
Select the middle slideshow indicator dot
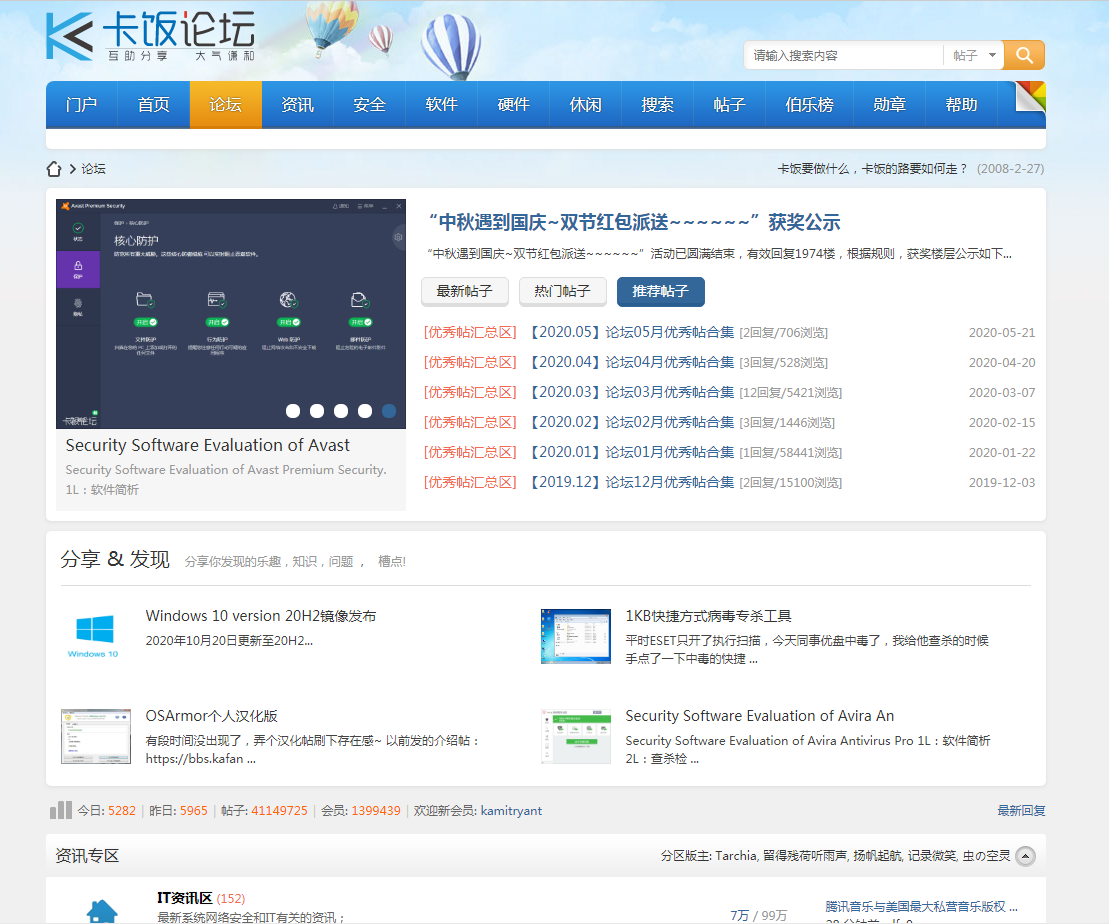click(x=341, y=411)
